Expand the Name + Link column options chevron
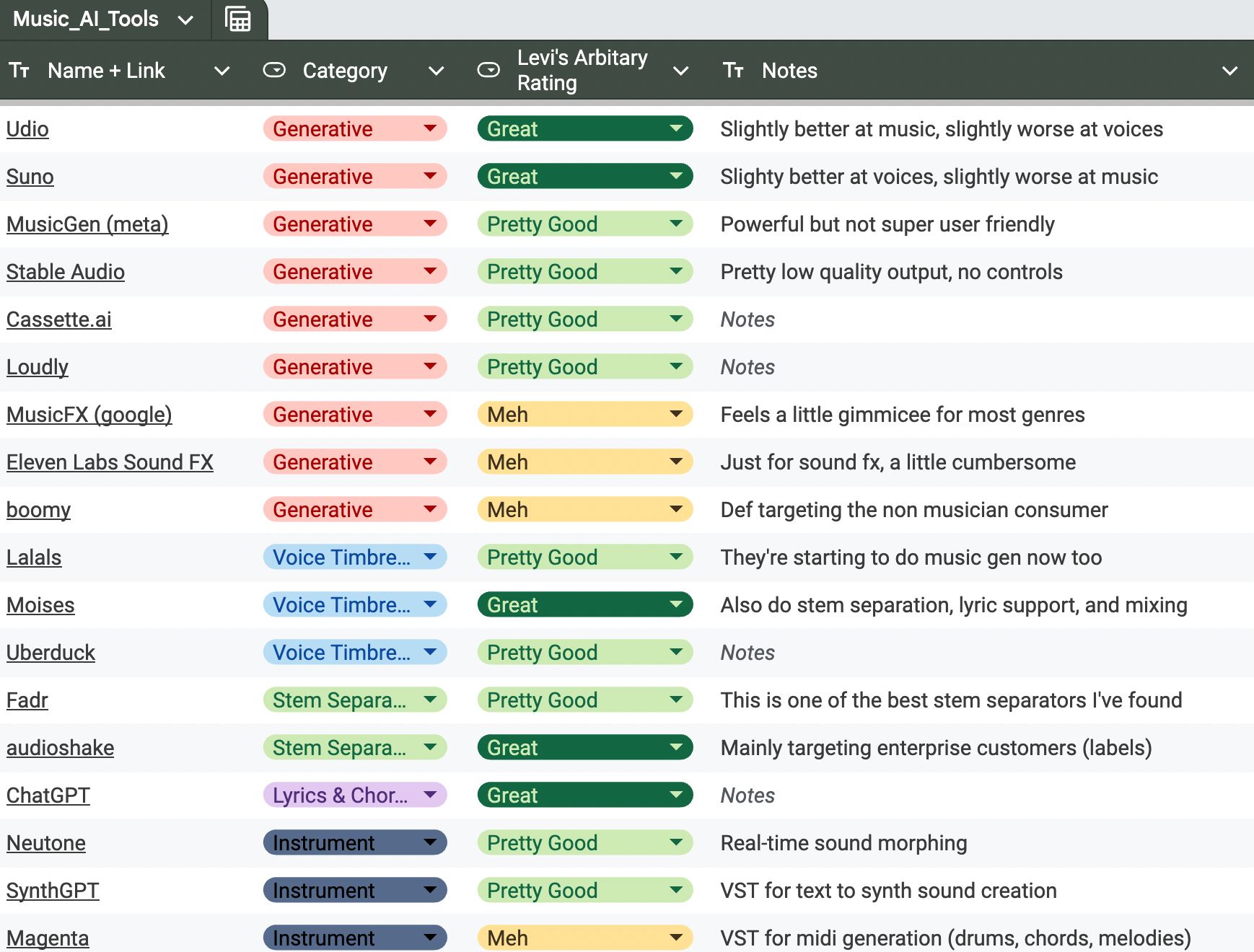This screenshot has height=952, width=1254. pos(222,71)
